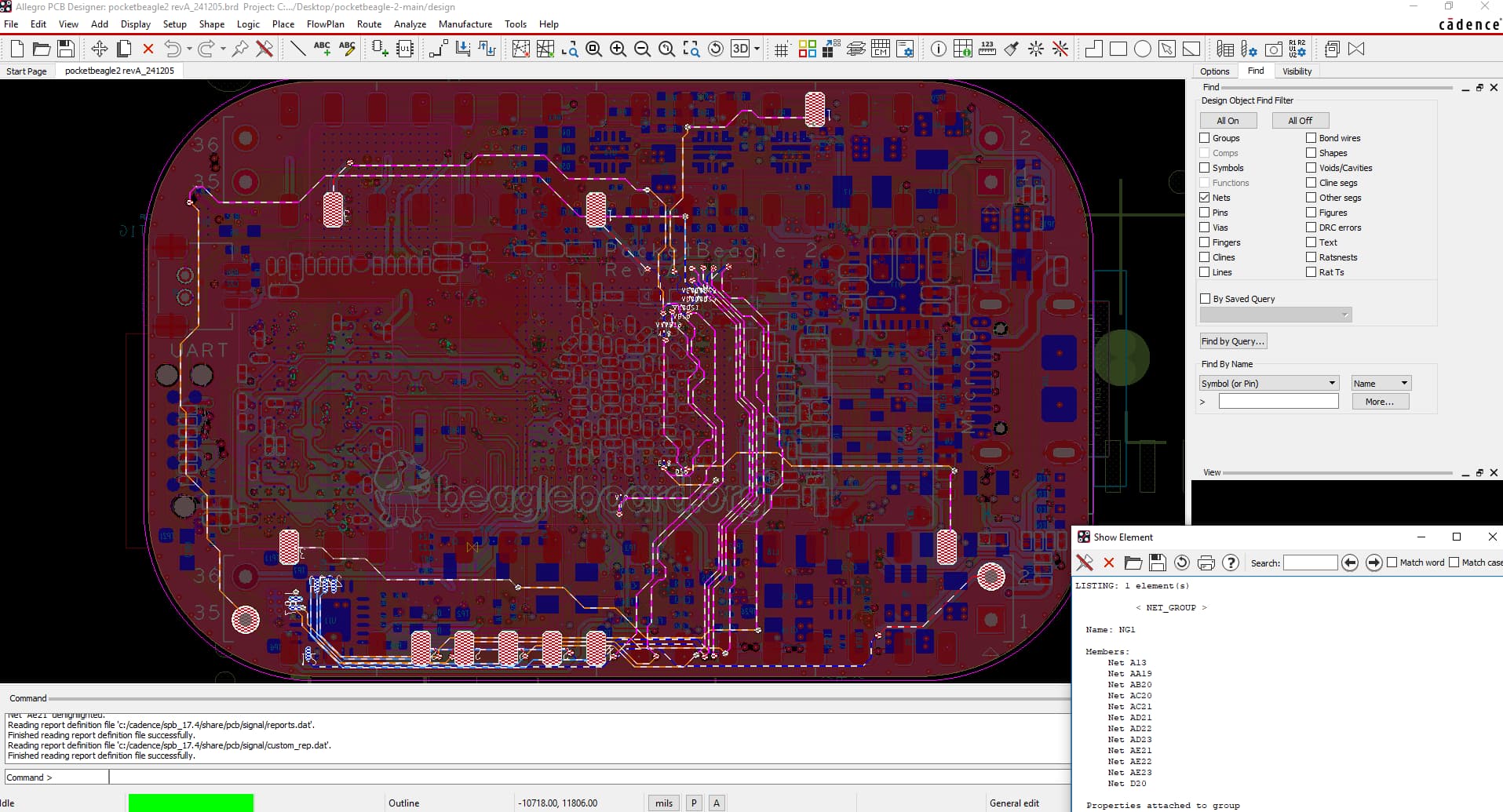
Task: Click the All Off button
Action: (1300, 121)
